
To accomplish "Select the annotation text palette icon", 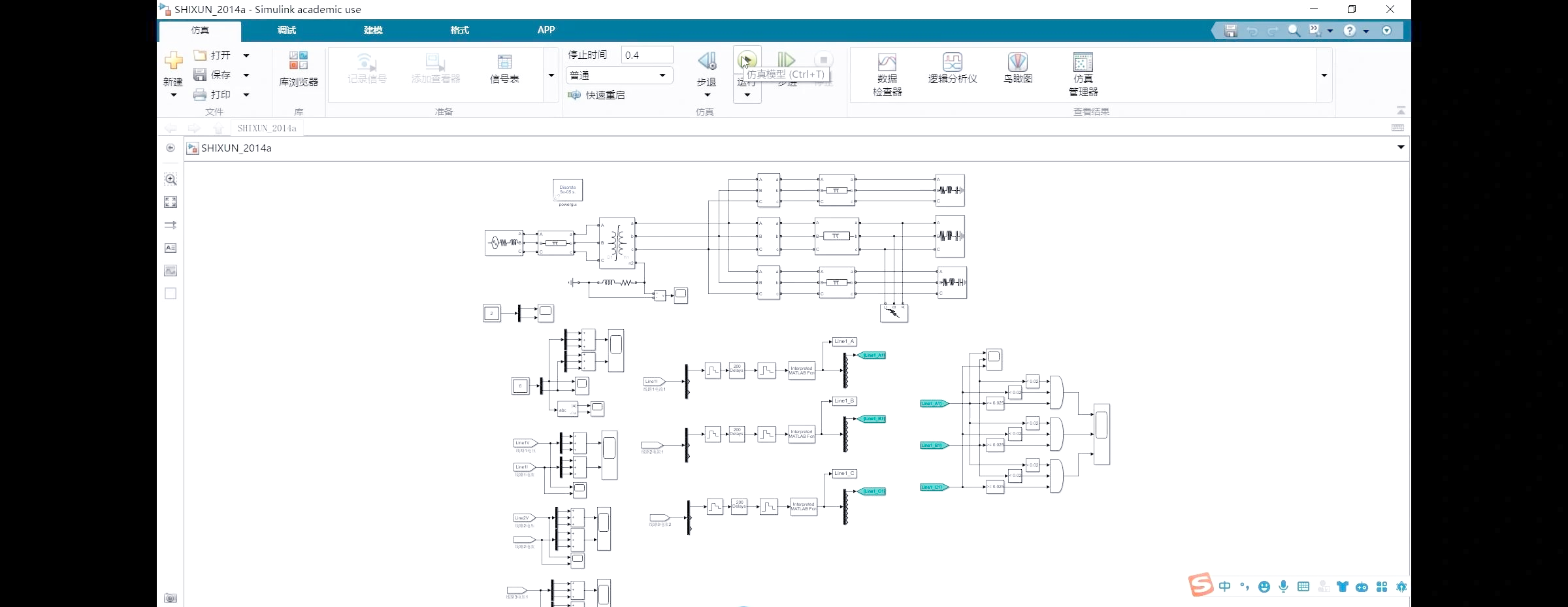I will click(x=171, y=248).
